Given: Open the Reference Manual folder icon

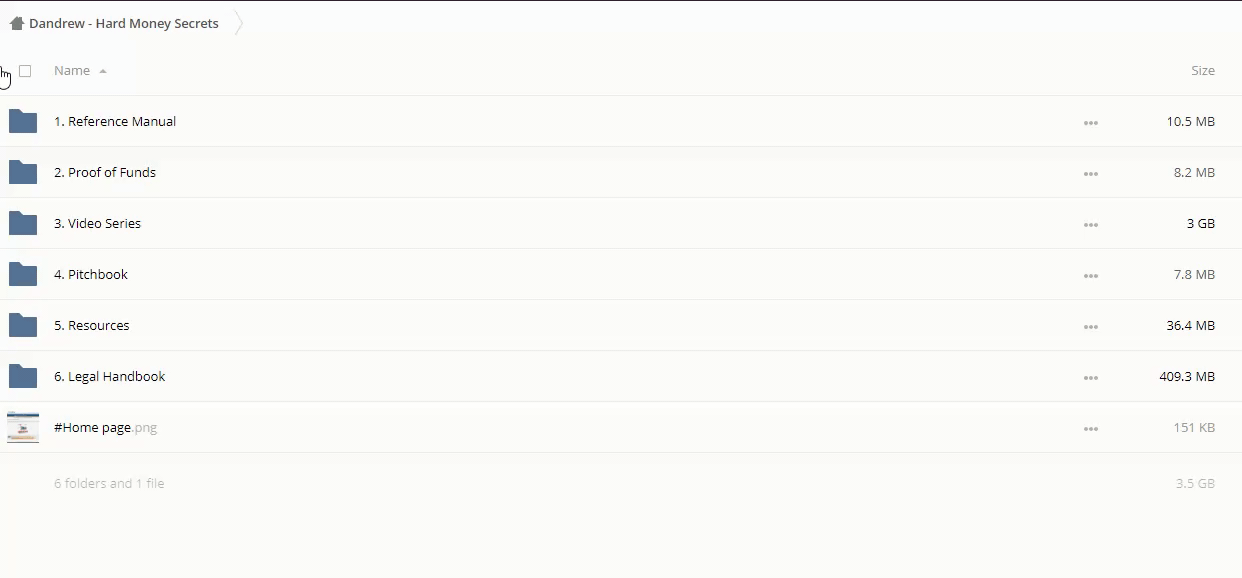Looking at the screenshot, I should point(23,122).
